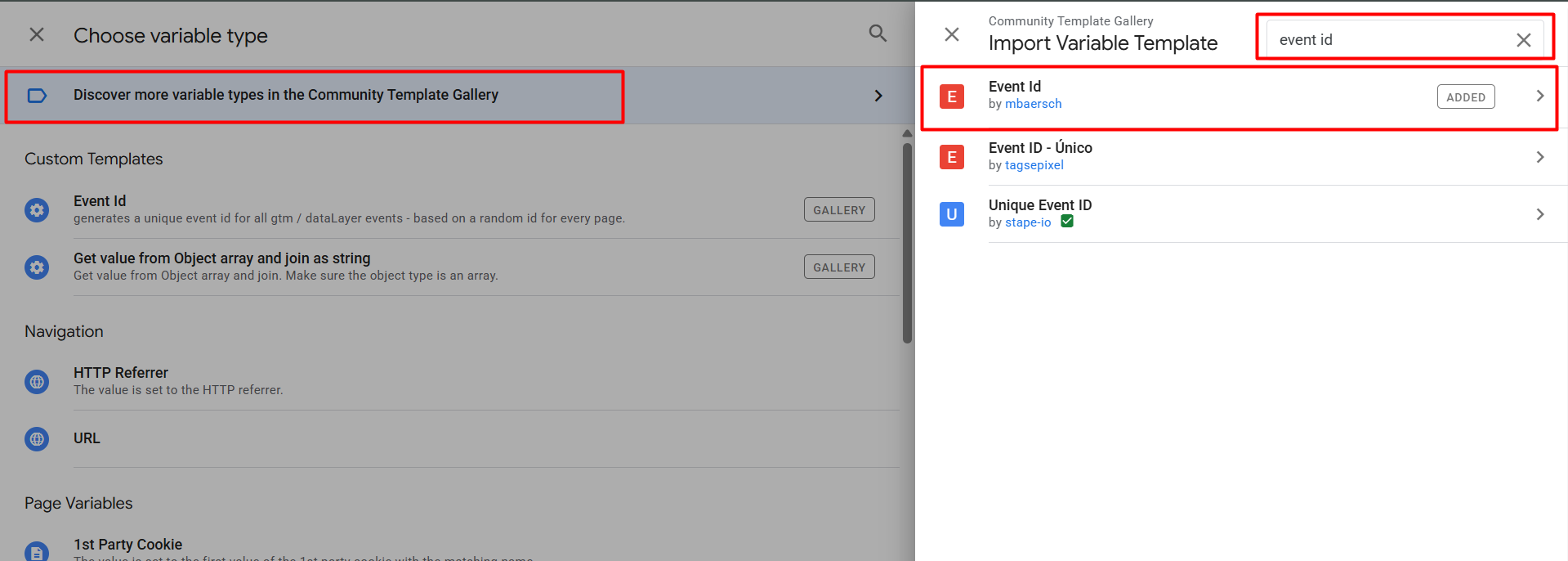
Task: Click the globe icon for HTTP Referrer
Action: click(37, 382)
